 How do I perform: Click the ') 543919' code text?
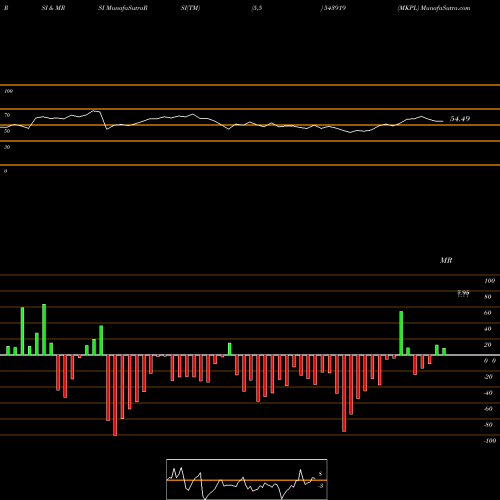(333, 8)
